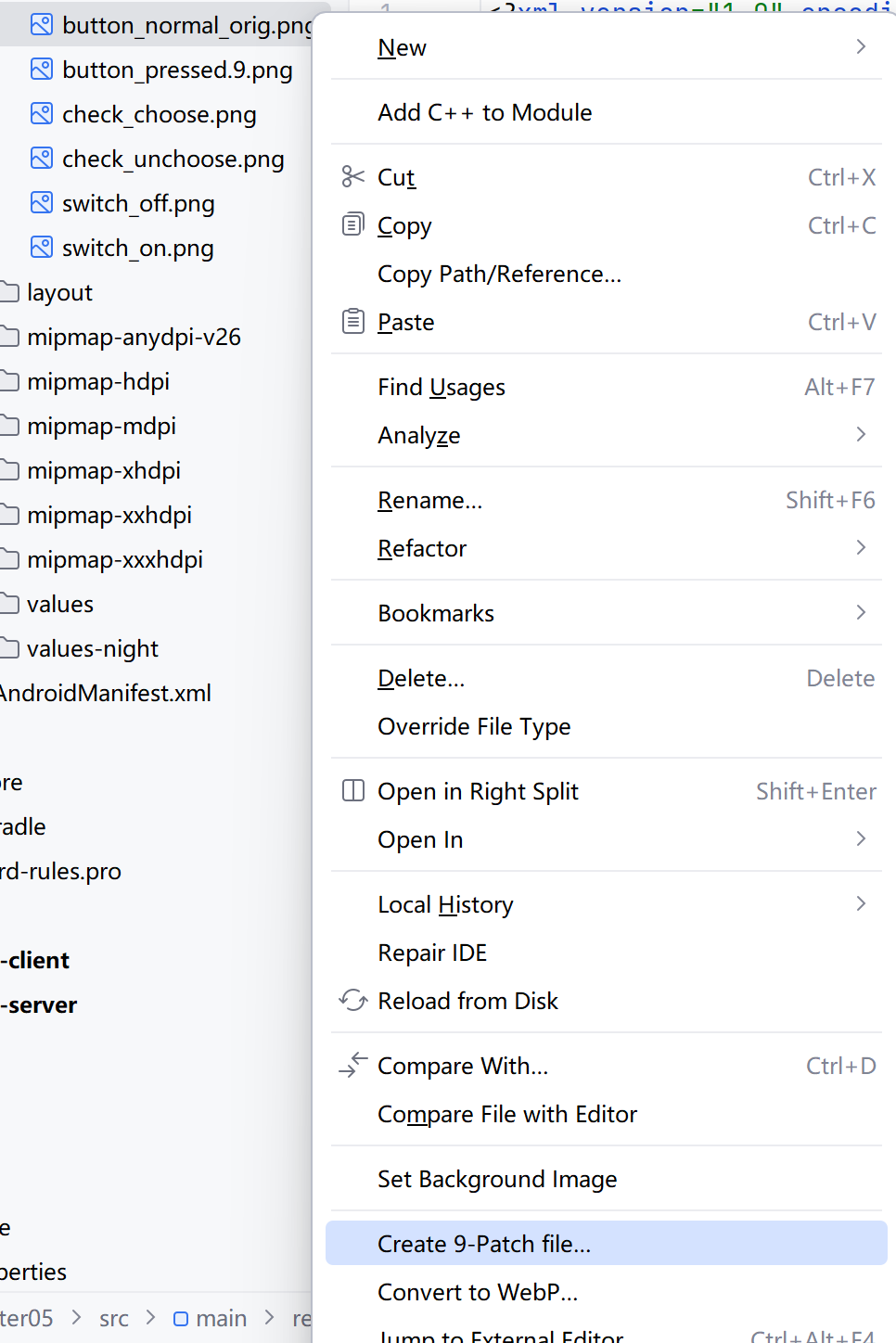The height and width of the screenshot is (1343, 896).
Task: Click the Copy clipboard icon
Action: (352, 224)
